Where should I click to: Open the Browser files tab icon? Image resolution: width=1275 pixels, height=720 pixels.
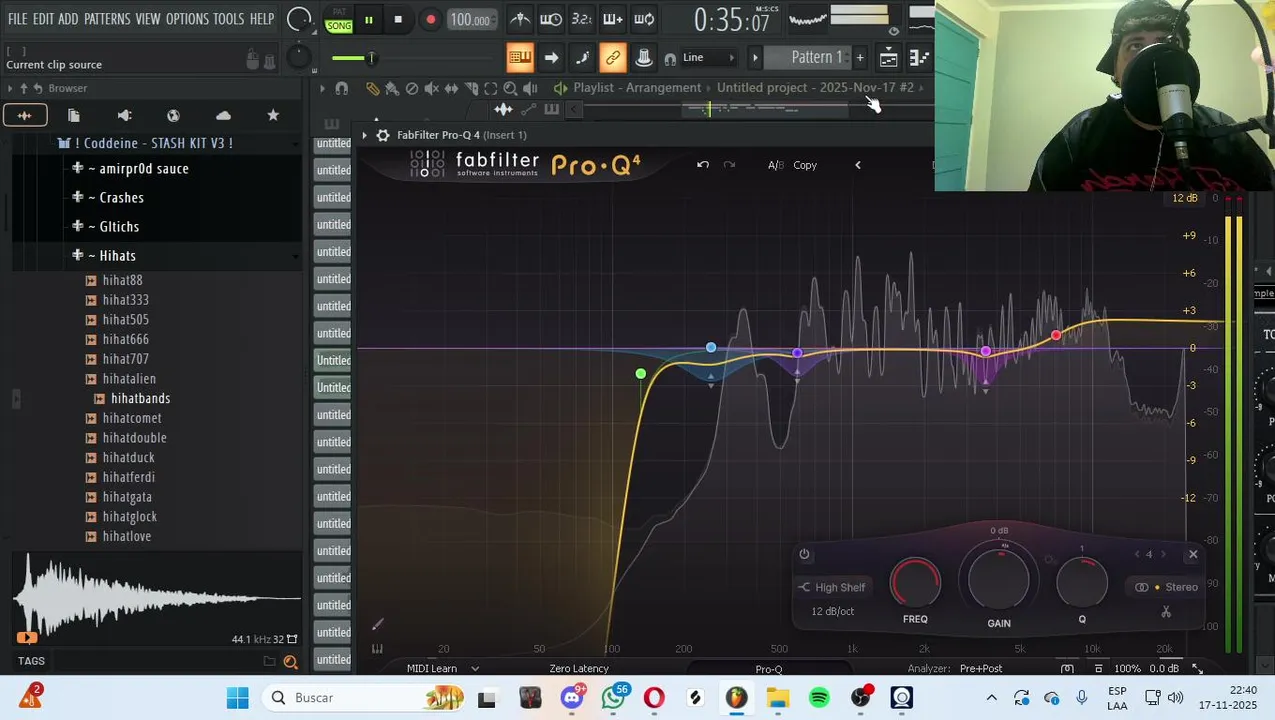[x=73, y=115]
